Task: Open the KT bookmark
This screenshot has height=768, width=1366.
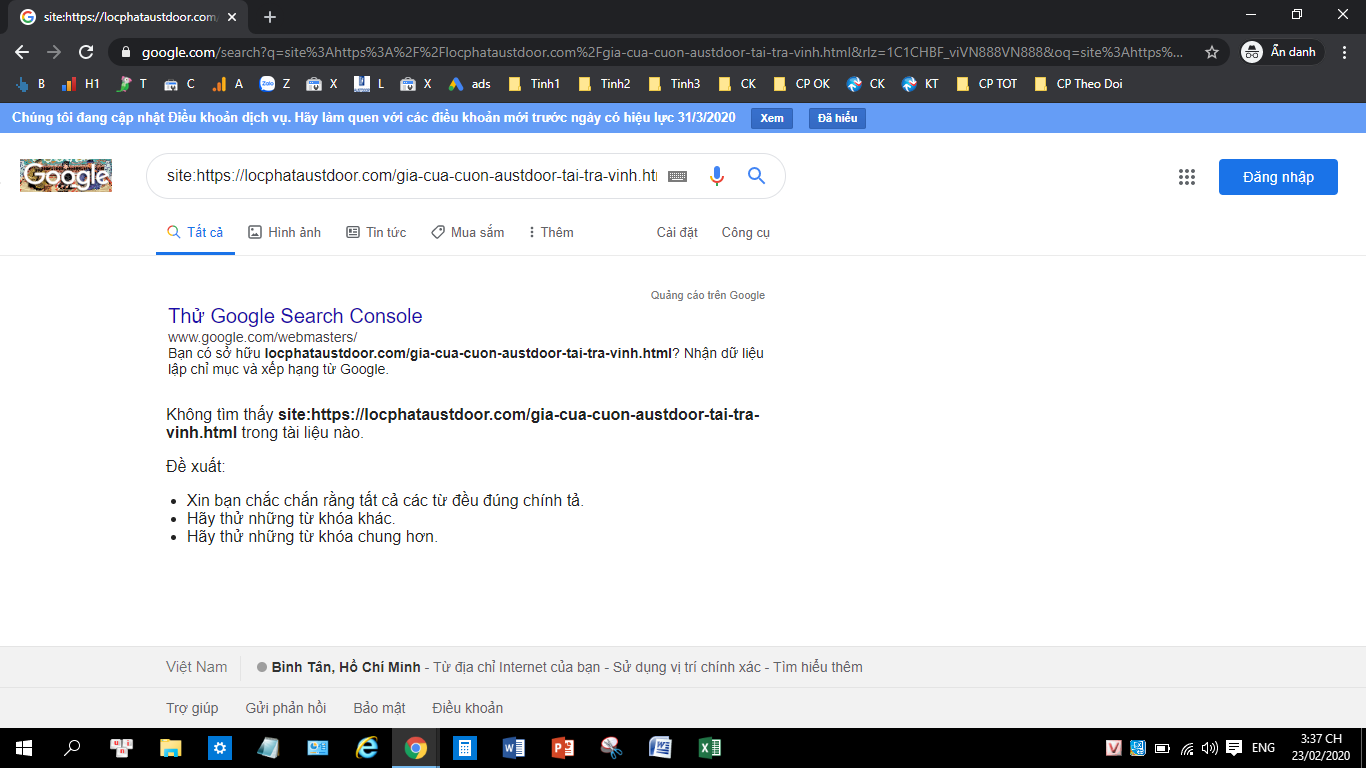Action: coord(920,84)
